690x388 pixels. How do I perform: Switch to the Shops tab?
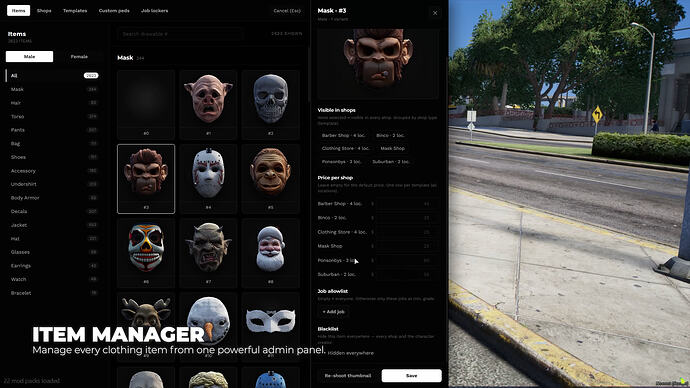click(x=44, y=11)
